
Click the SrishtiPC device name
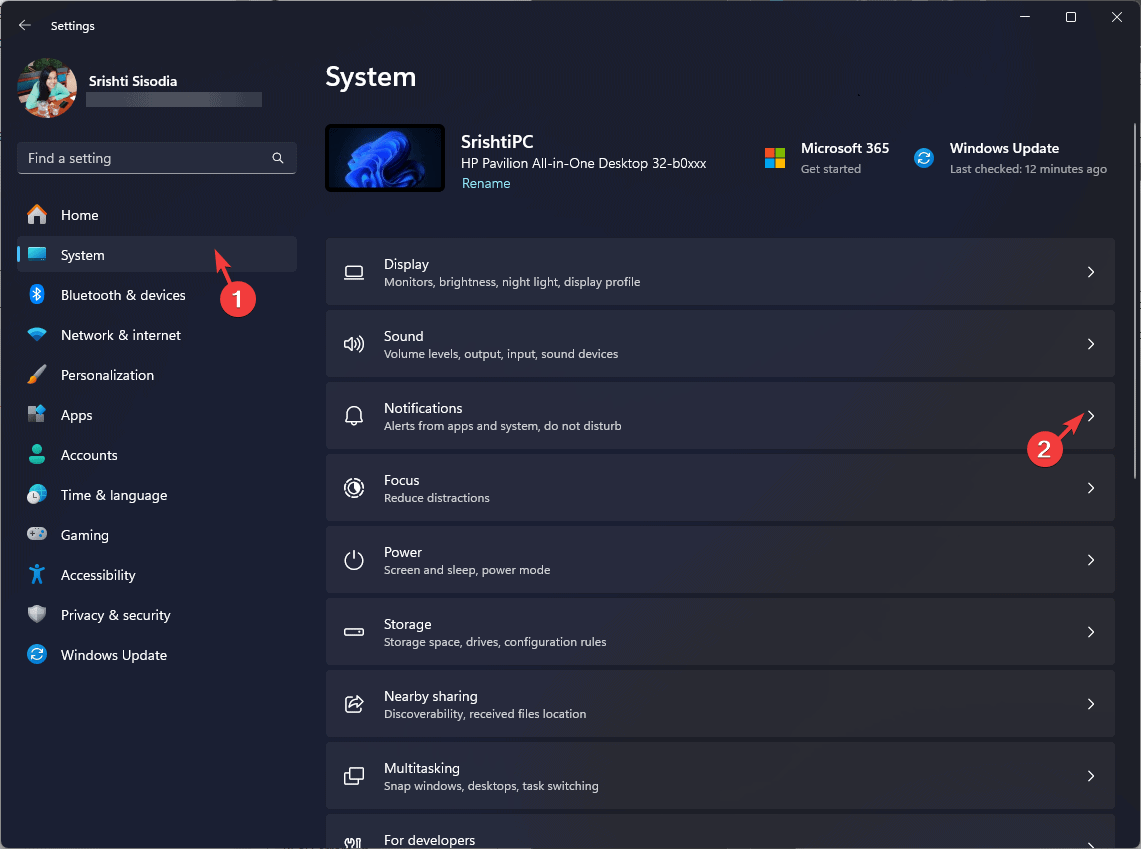click(497, 141)
